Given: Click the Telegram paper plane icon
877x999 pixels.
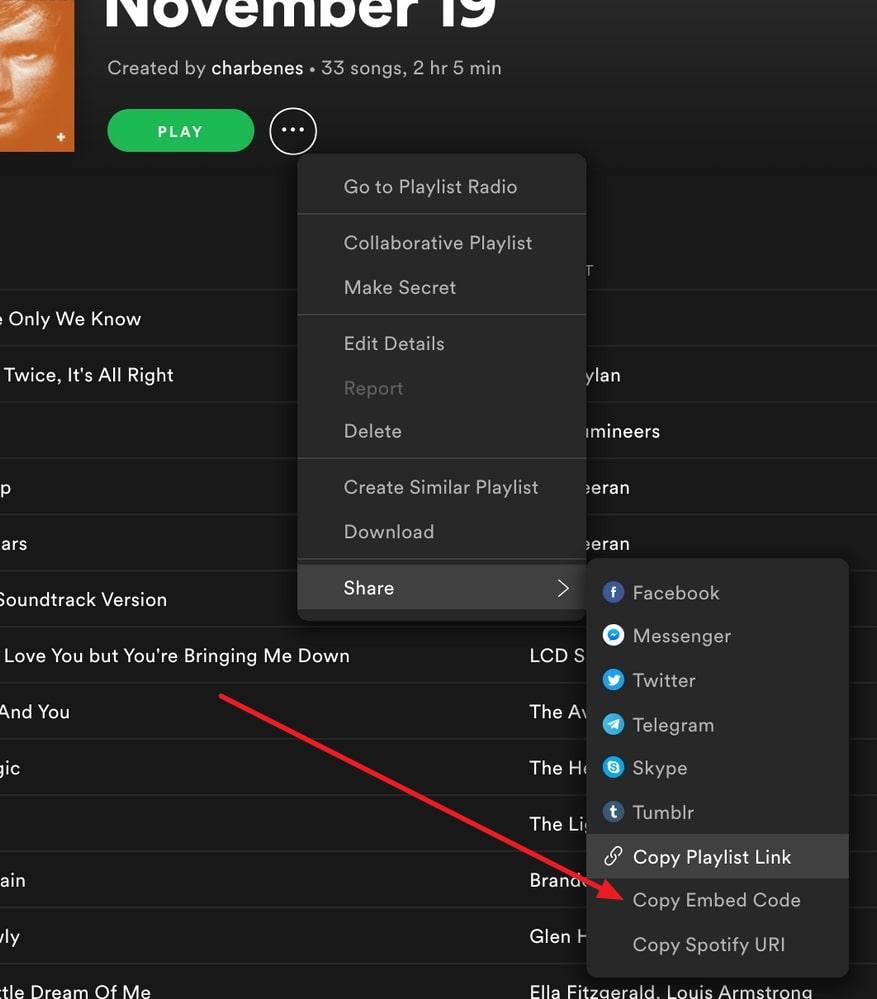Looking at the screenshot, I should (613, 724).
